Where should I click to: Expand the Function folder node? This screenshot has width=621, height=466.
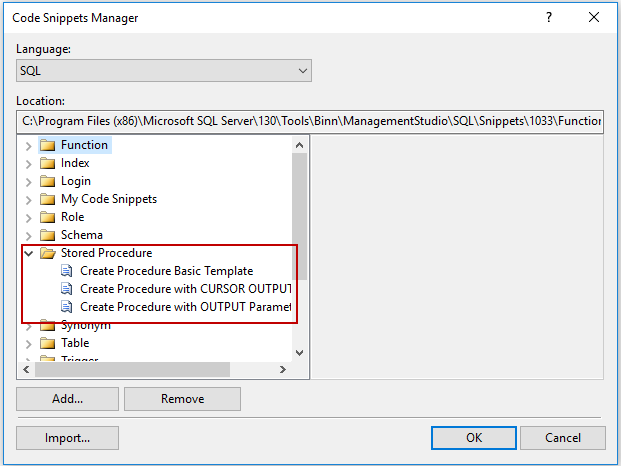[28, 145]
